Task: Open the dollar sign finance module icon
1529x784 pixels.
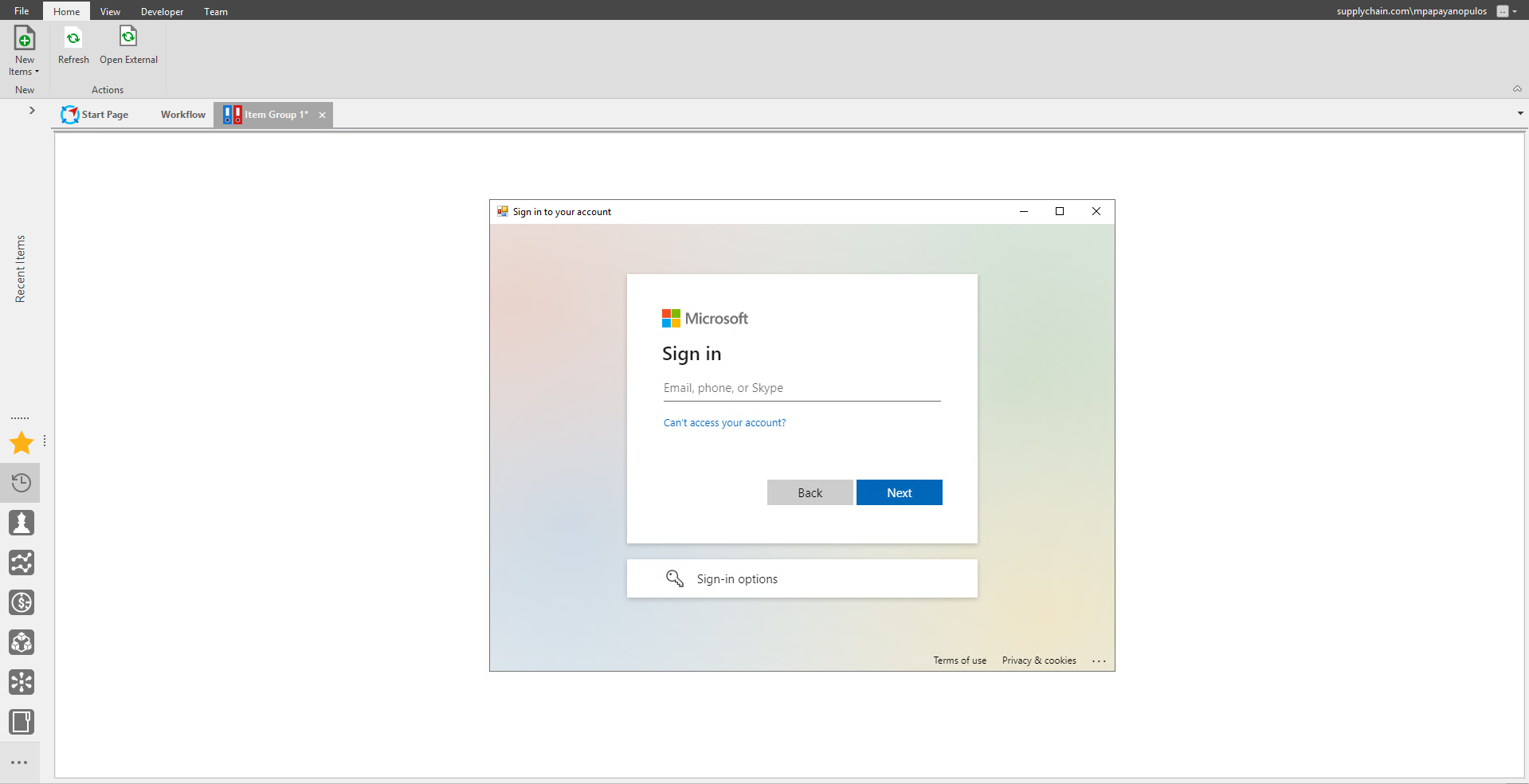Action: [22, 602]
